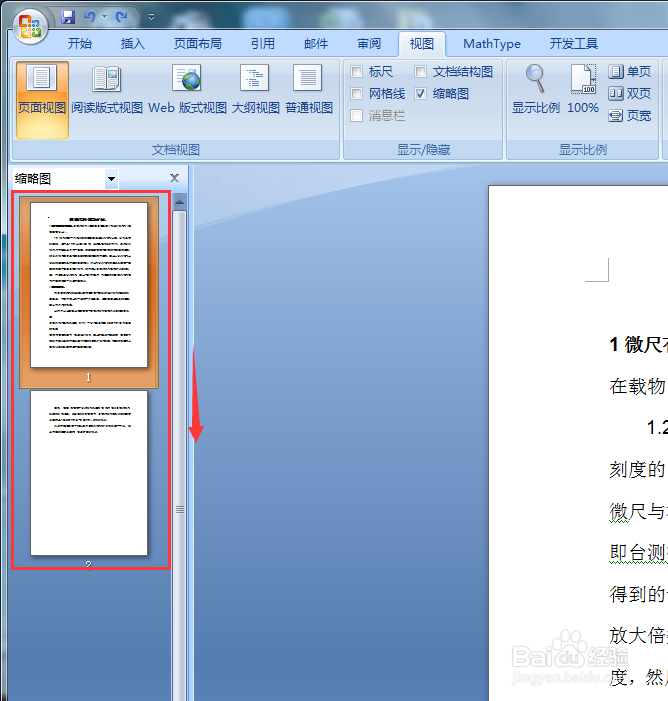Click the document line starting with '刻度的'
668x701 pixels.
pyautogui.click(x=638, y=469)
